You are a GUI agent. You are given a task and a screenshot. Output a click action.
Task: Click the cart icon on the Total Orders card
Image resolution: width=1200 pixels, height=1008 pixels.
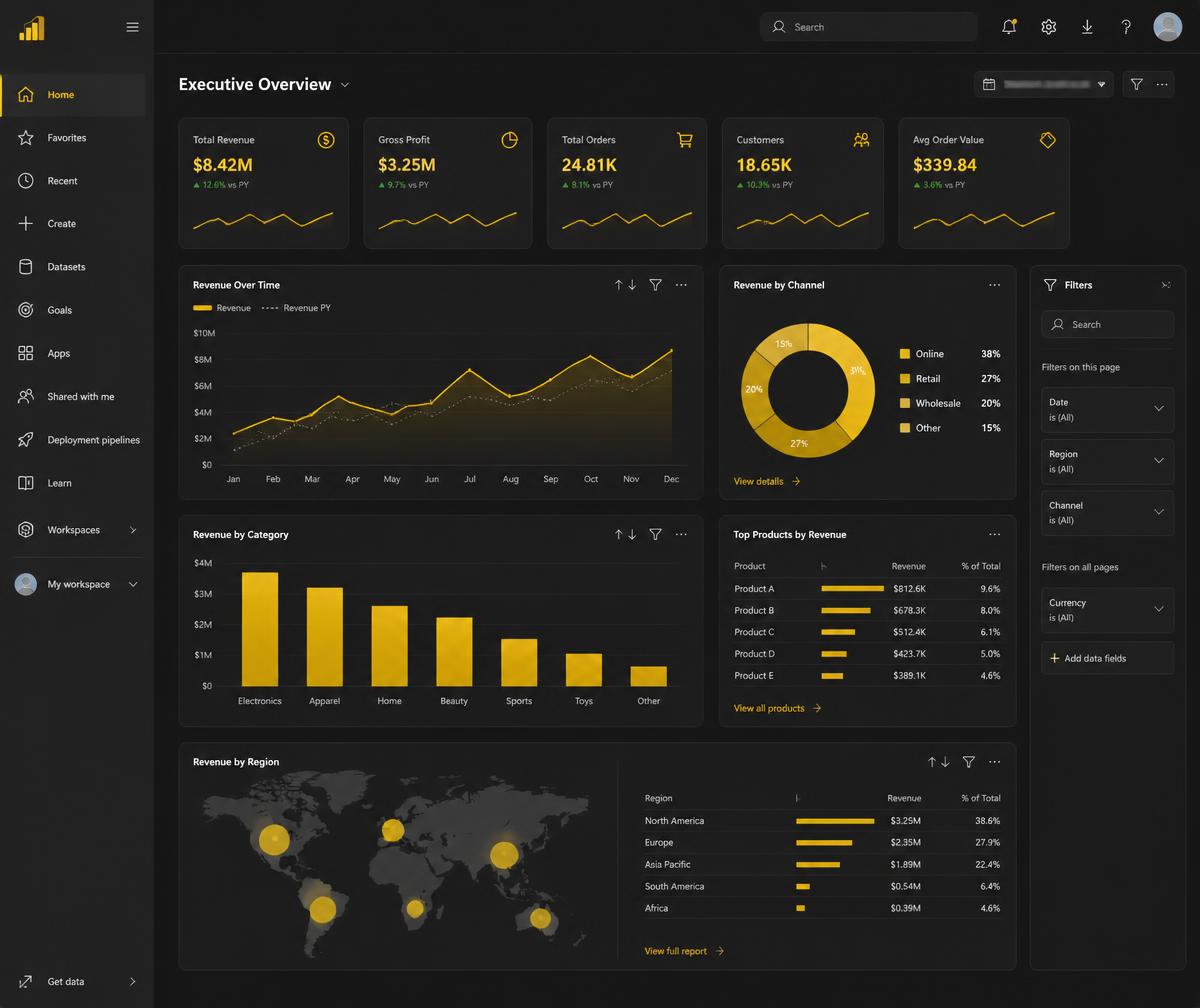click(685, 140)
